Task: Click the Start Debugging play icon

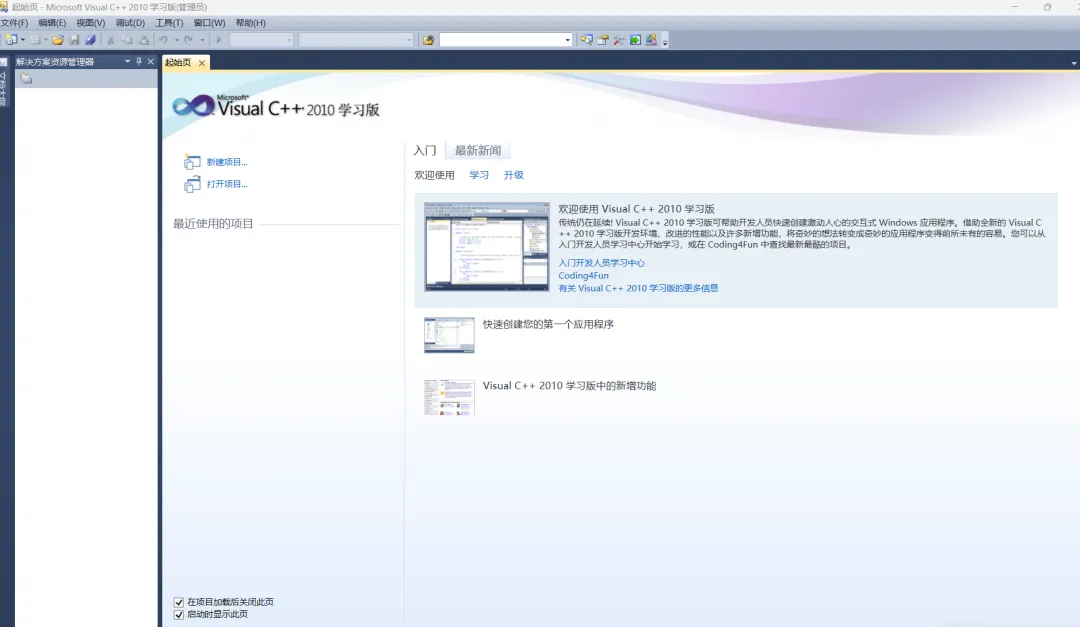Action: (x=219, y=40)
